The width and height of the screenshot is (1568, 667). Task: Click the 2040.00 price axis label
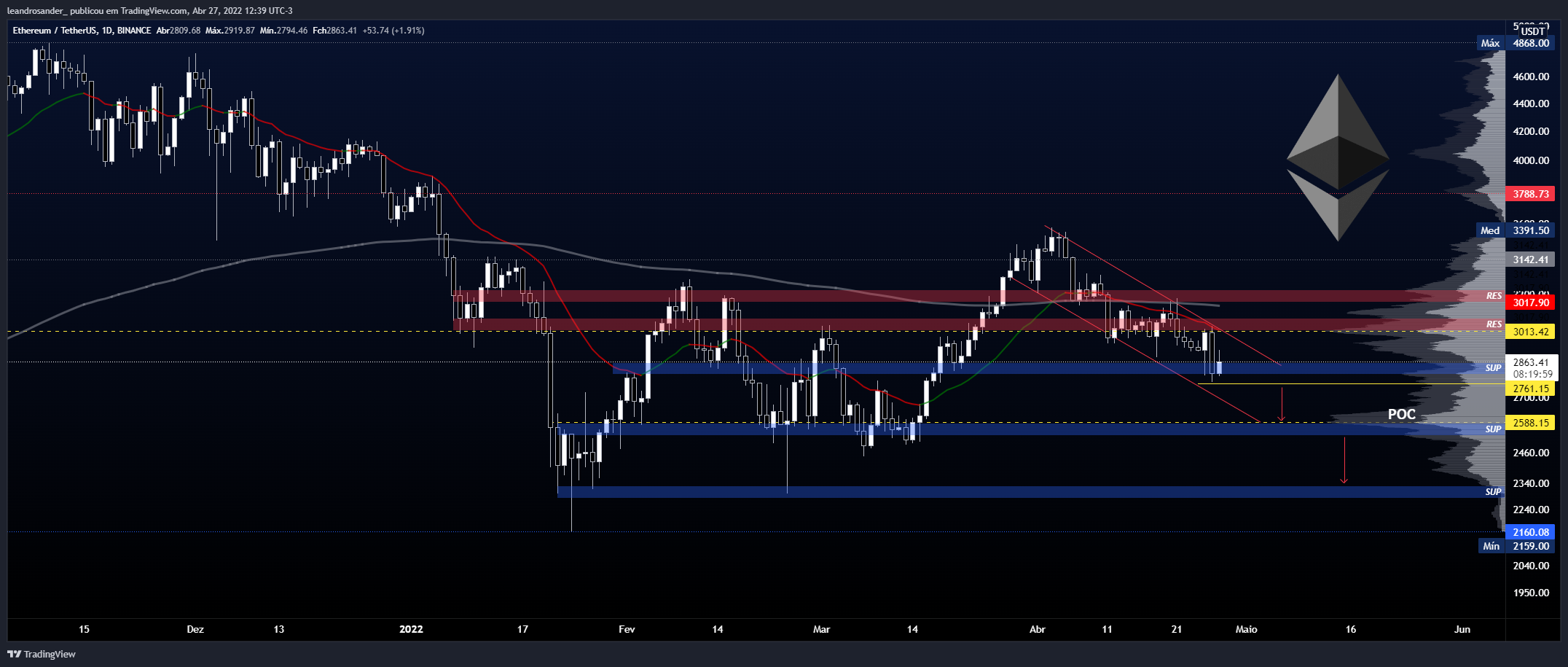(x=1531, y=566)
